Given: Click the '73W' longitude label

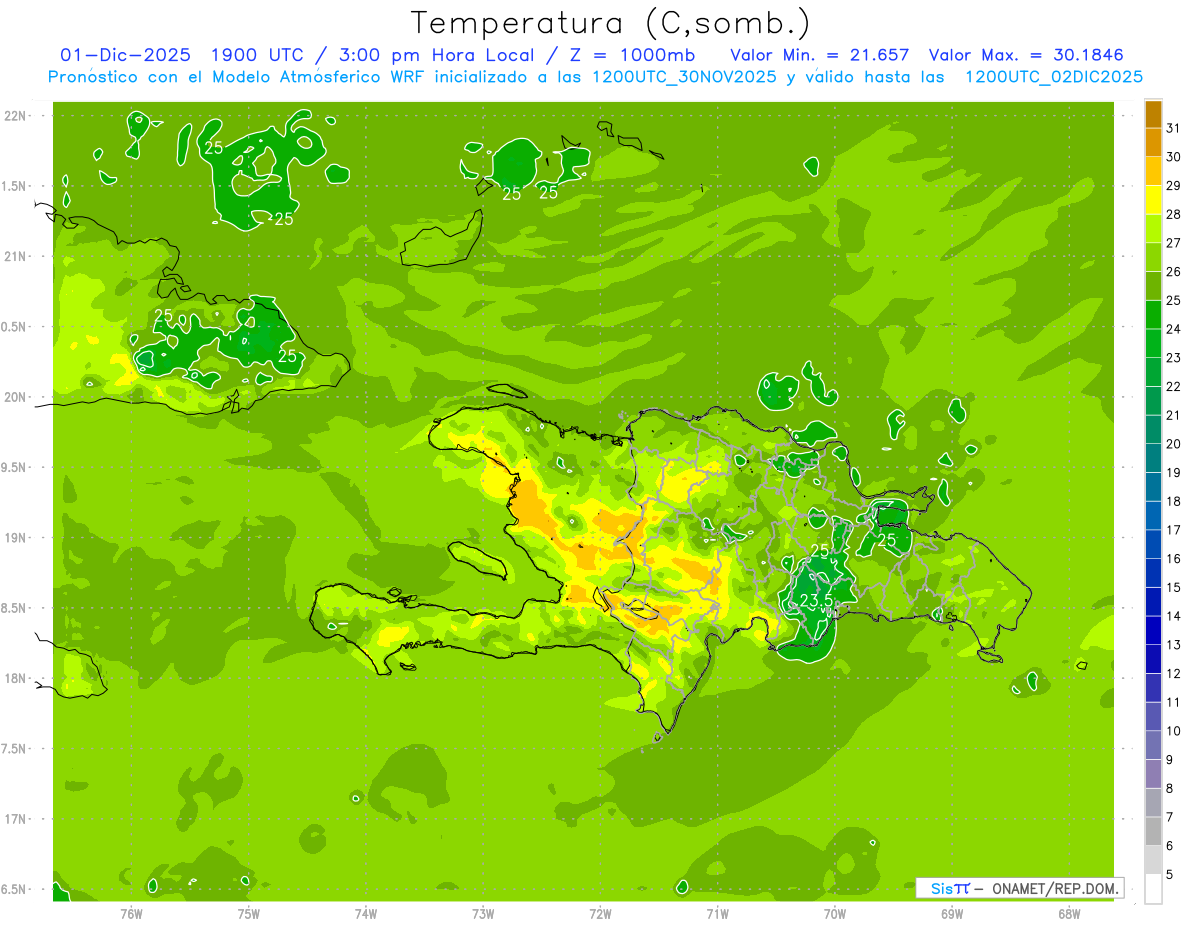Looking at the screenshot, I should pos(483,914).
